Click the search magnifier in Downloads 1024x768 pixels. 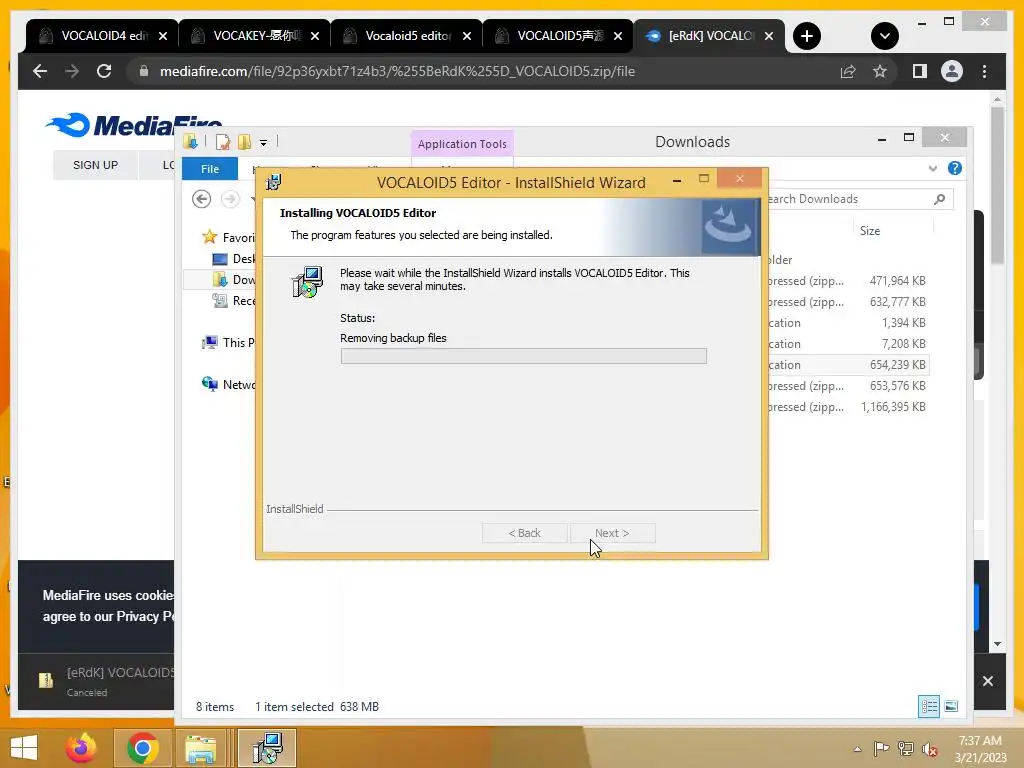coord(939,199)
